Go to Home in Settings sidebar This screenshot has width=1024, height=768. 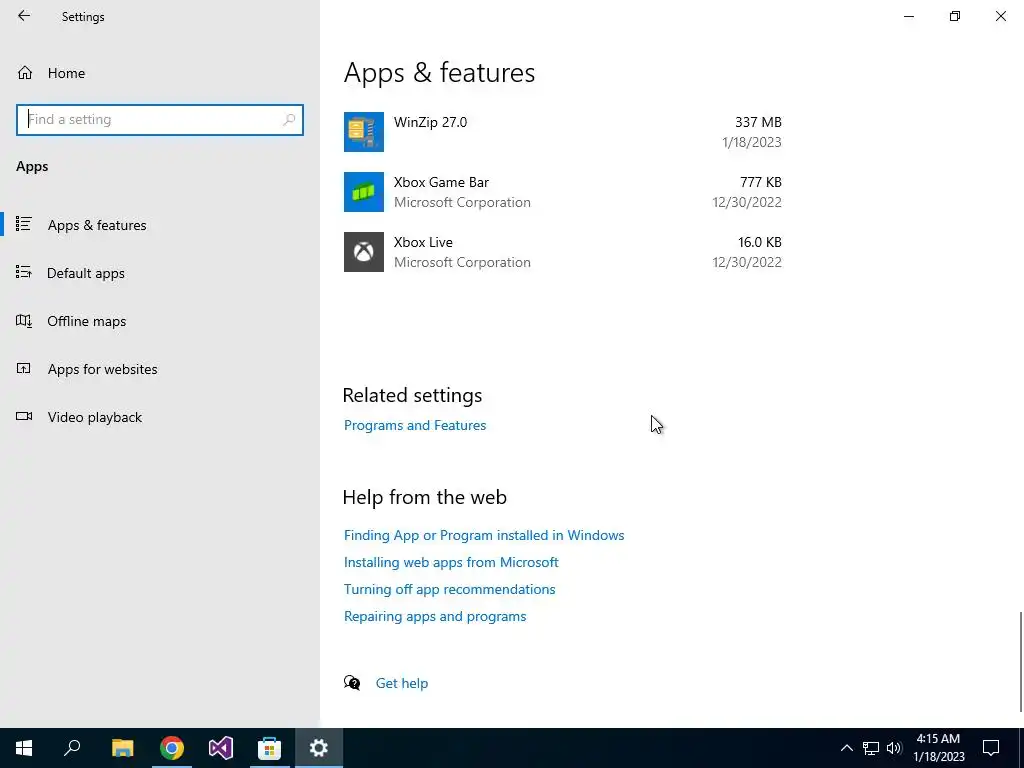pos(66,73)
